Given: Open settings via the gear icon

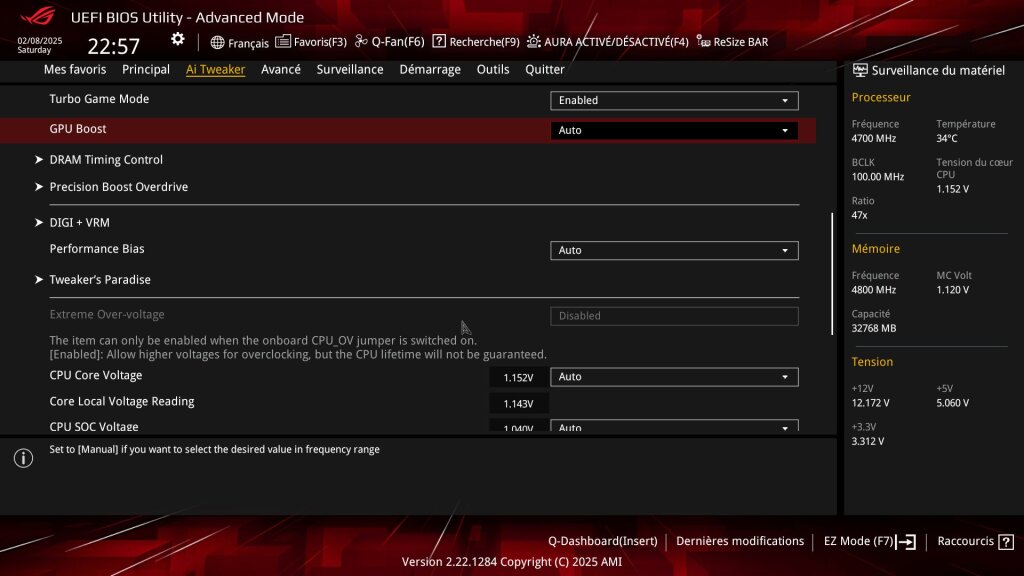Looking at the screenshot, I should point(178,39).
